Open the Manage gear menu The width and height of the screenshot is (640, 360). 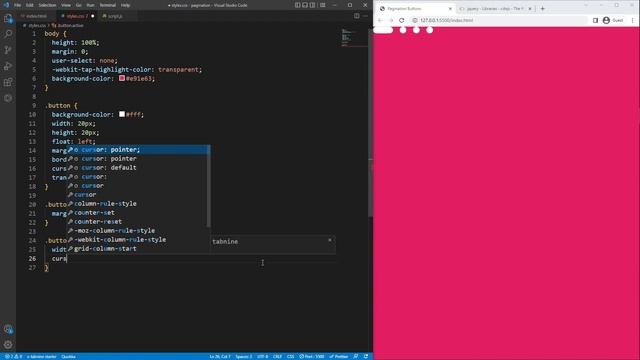tap(8, 344)
